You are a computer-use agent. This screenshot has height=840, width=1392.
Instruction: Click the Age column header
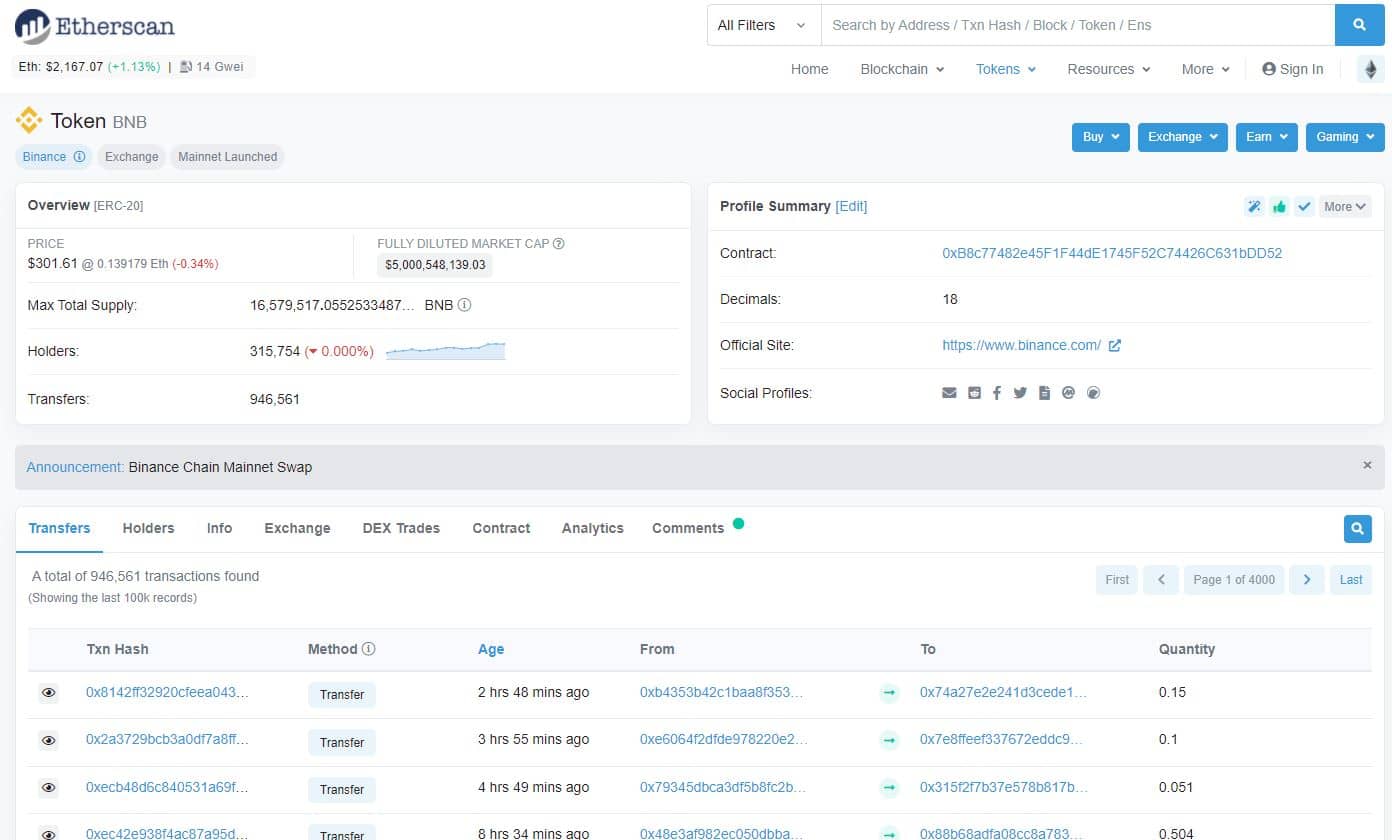click(491, 649)
